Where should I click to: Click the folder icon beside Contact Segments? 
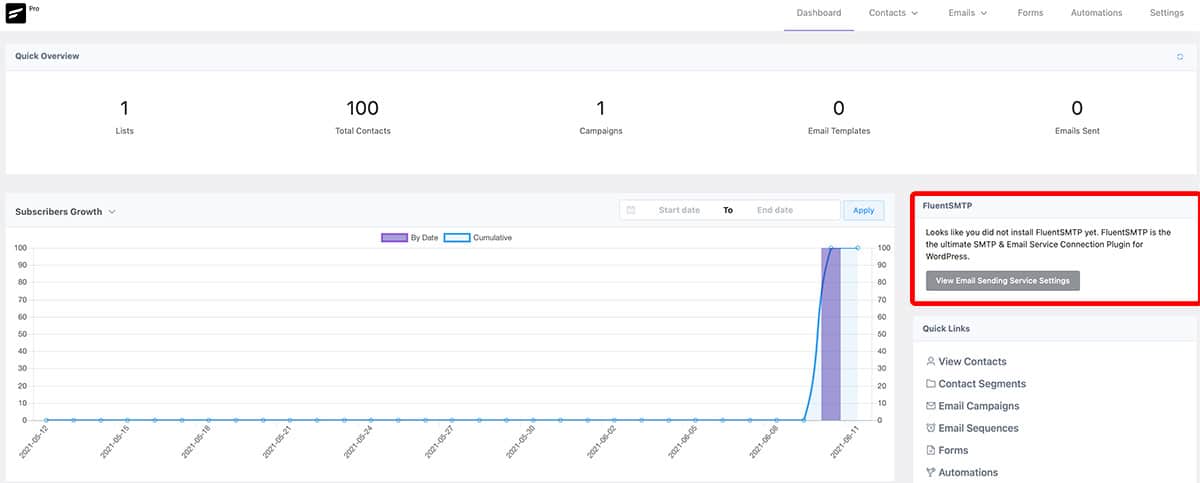(x=931, y=384)
